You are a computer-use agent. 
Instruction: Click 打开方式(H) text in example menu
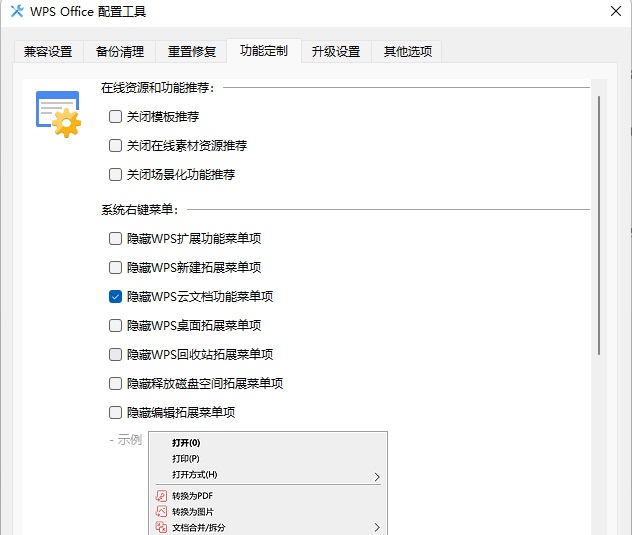pos(195,475)
